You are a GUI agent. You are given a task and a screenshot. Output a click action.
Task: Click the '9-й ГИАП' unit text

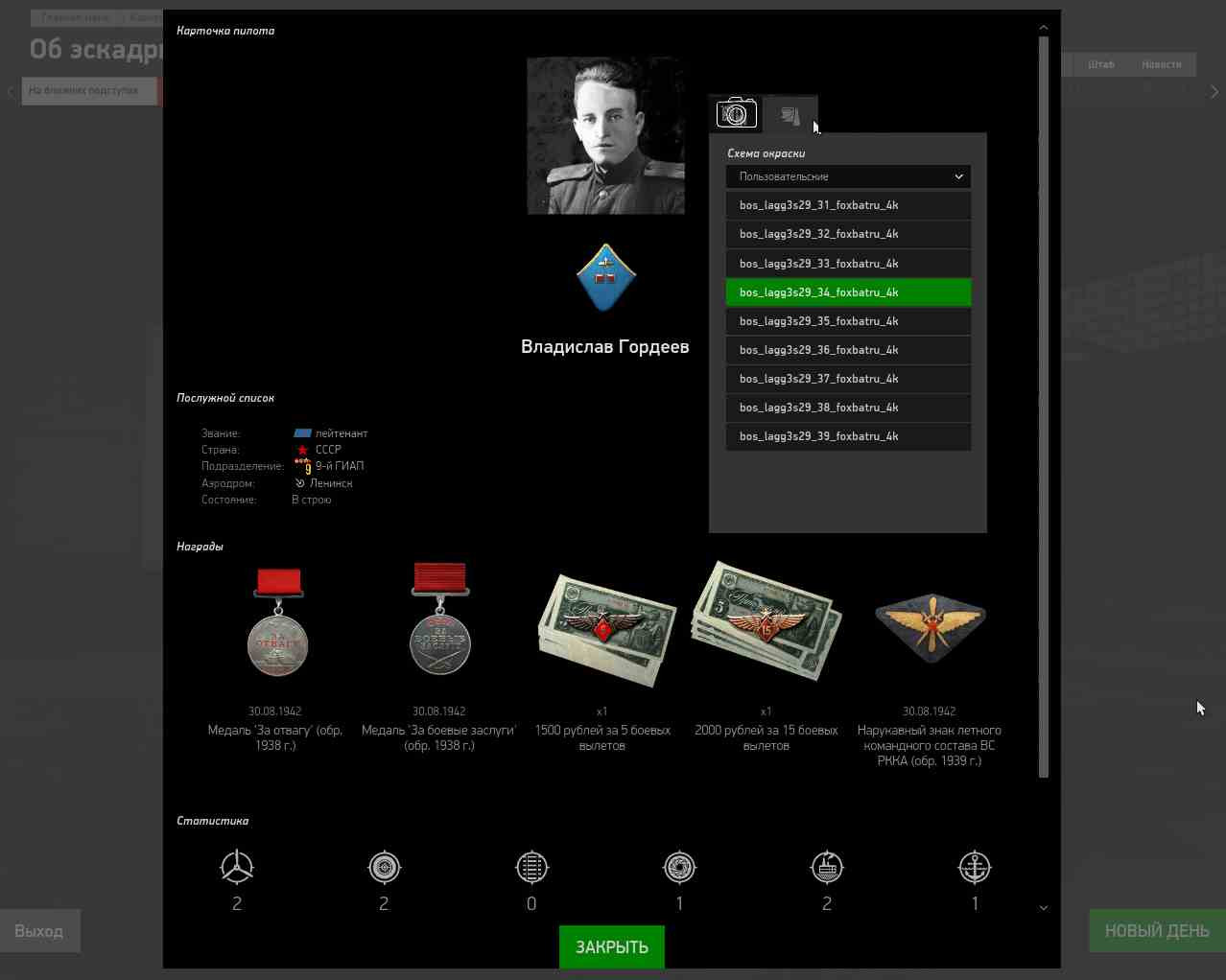pyautogui.click(x=340, y=466)
